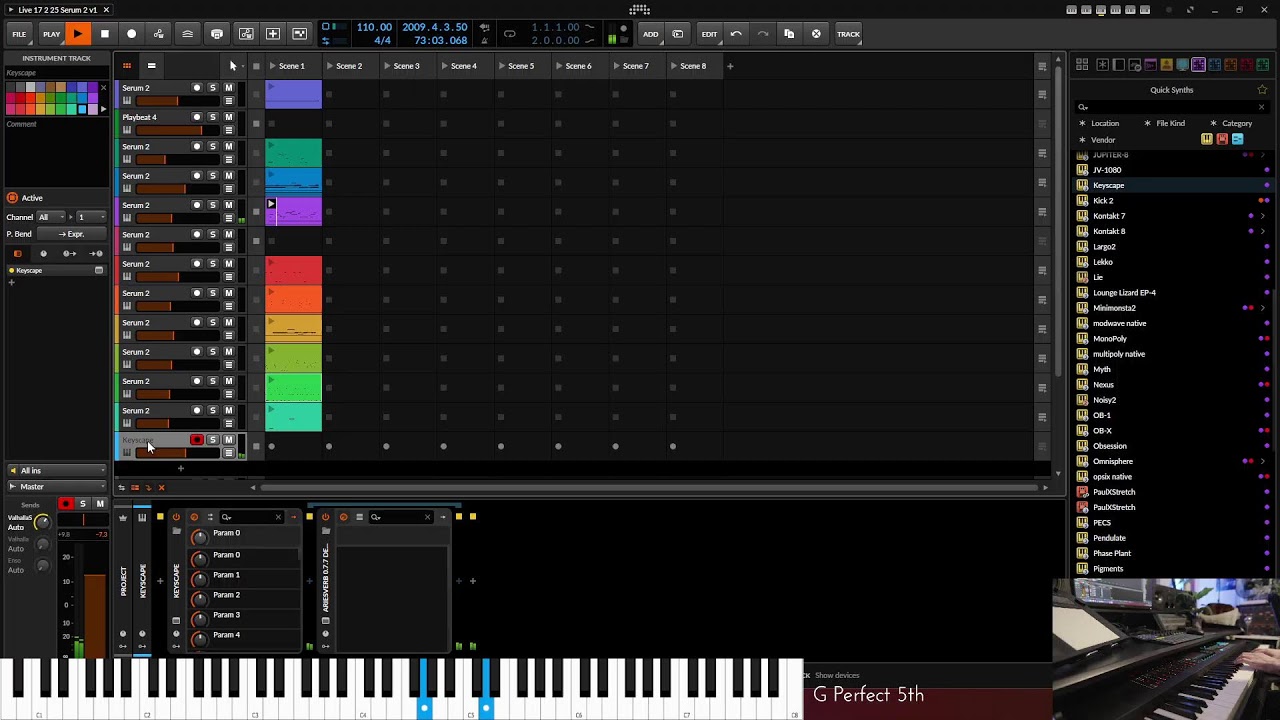Click the favorites star in browser
The width and height of the screenshot is (1280, 720).
1262,90
